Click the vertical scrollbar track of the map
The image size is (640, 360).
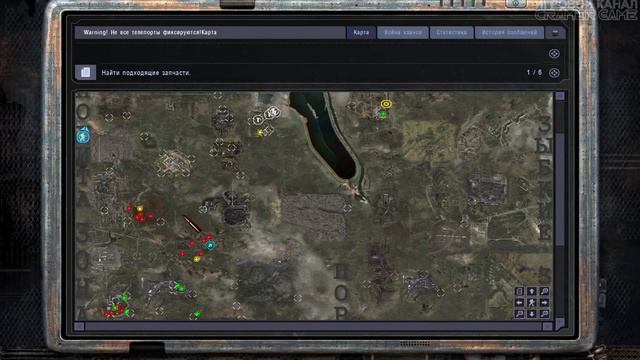(x=560, y=208)
